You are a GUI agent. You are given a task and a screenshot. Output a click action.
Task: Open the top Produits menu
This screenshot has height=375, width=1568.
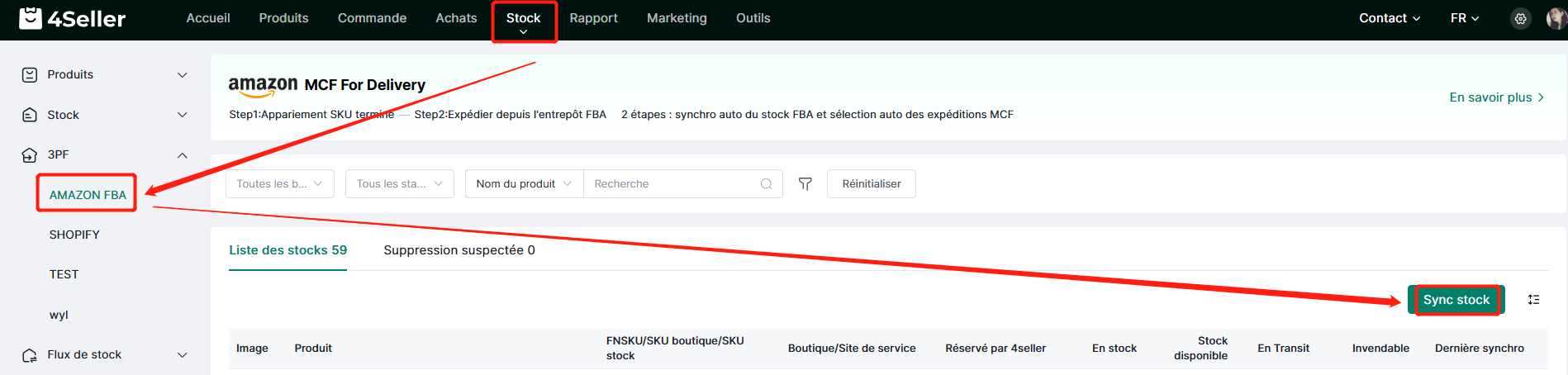283,18
